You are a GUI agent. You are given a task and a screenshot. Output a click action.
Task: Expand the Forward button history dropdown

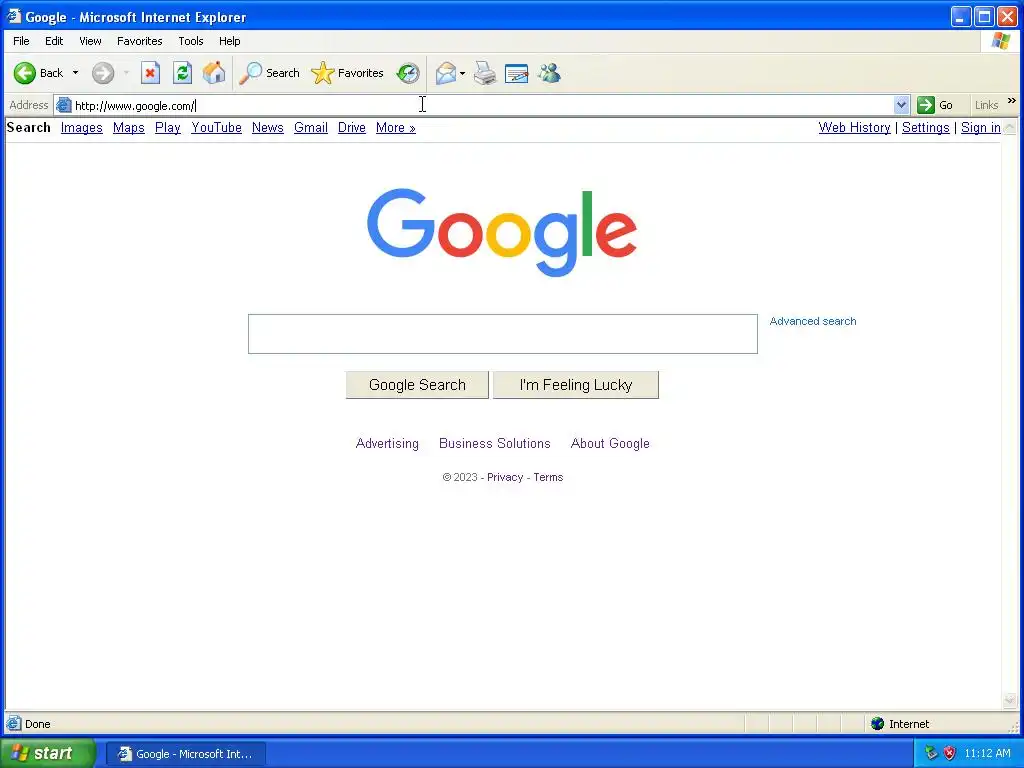(x=126, y=73)
